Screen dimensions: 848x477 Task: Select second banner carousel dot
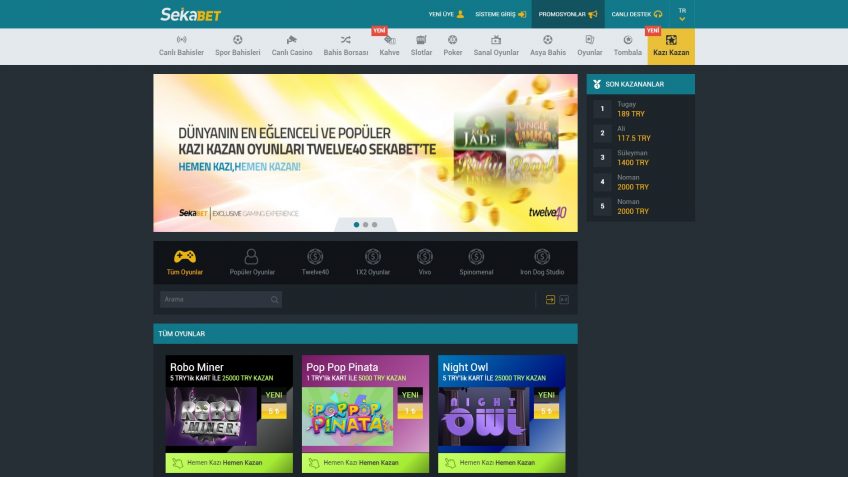tap(366, 224)
